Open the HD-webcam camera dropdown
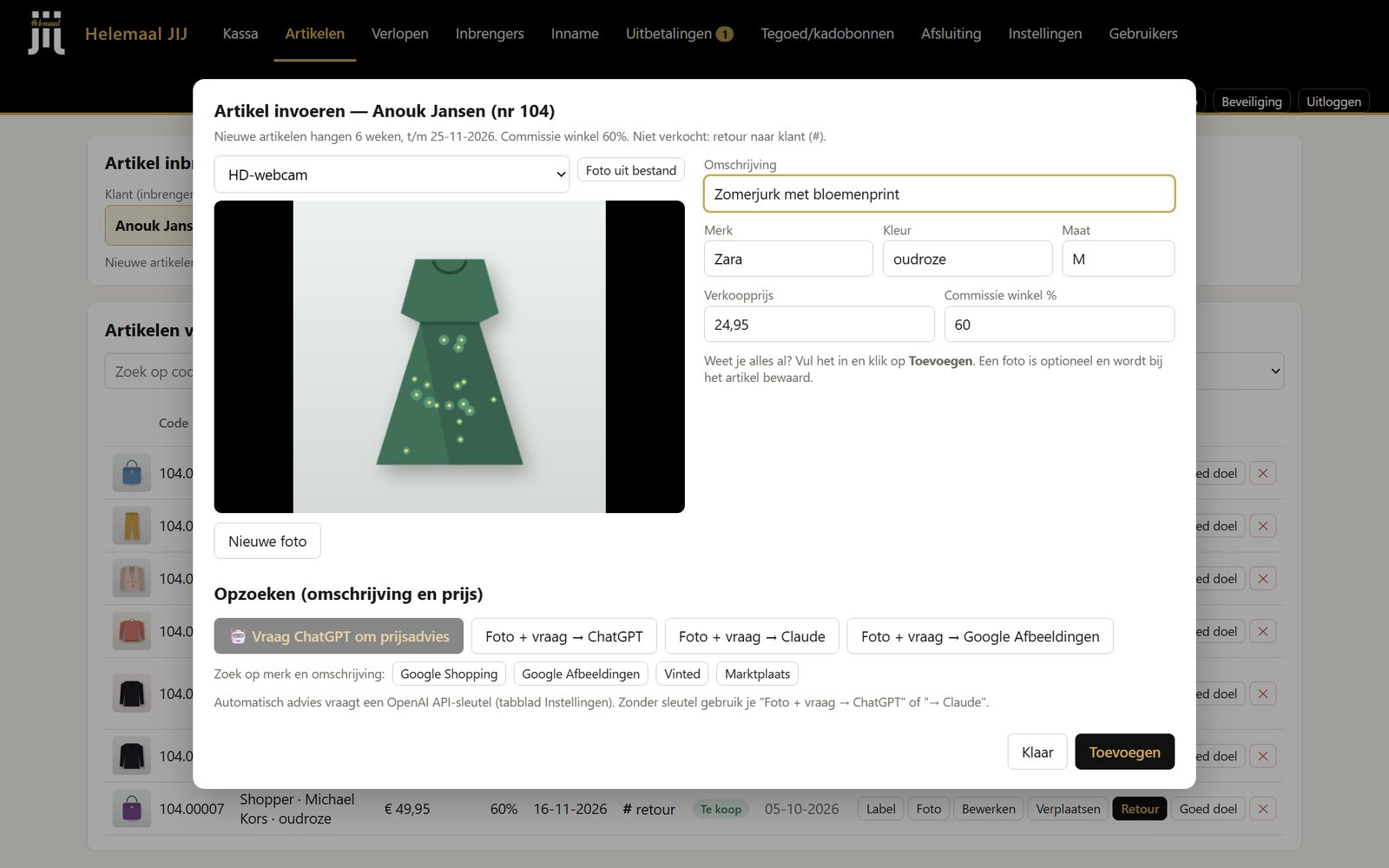Image resolution: width=1389 pixels, height=868 pixels. coord(392,174)
